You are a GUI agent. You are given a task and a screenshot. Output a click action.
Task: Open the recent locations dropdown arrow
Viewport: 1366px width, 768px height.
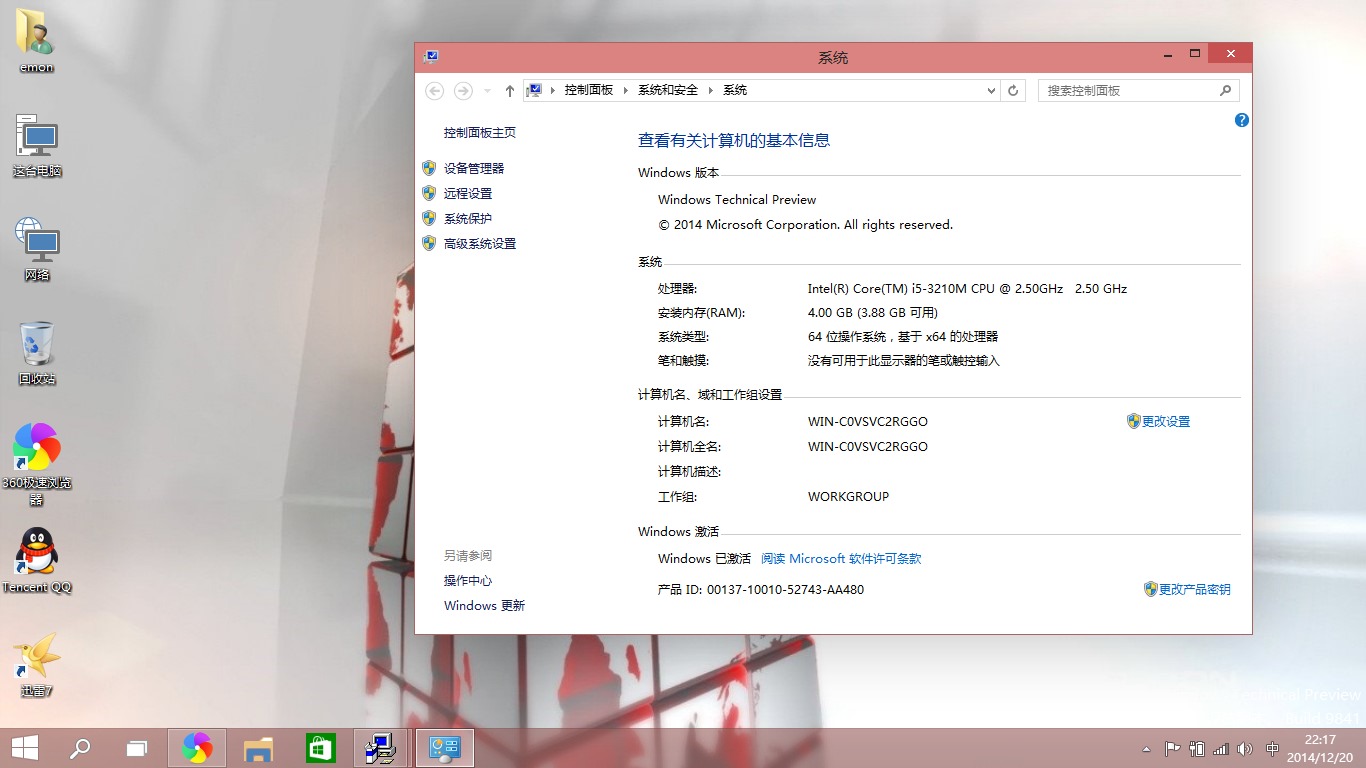(487, 91)
